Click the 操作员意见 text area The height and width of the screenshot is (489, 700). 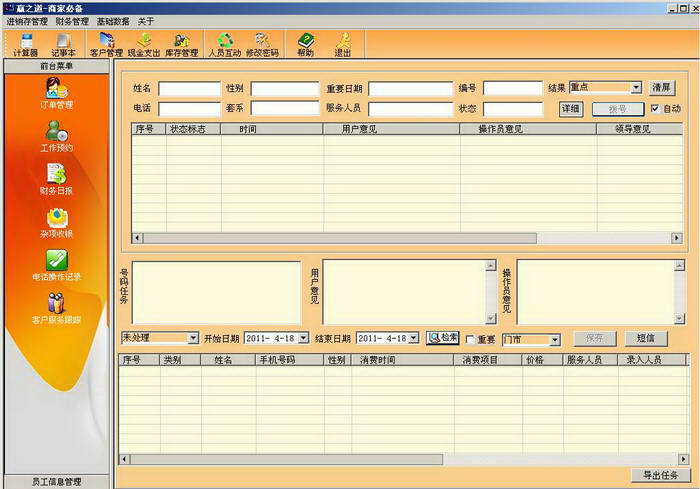click(x=596, y=292)
